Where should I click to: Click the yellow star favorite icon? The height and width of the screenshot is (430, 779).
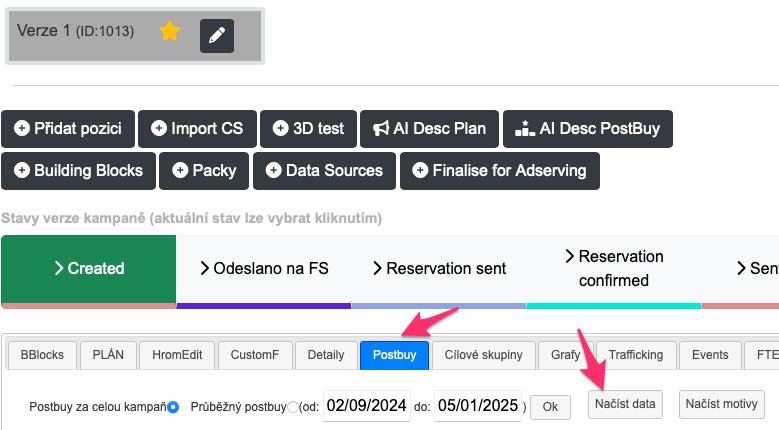pyautogui.click(x=170, y=32)
